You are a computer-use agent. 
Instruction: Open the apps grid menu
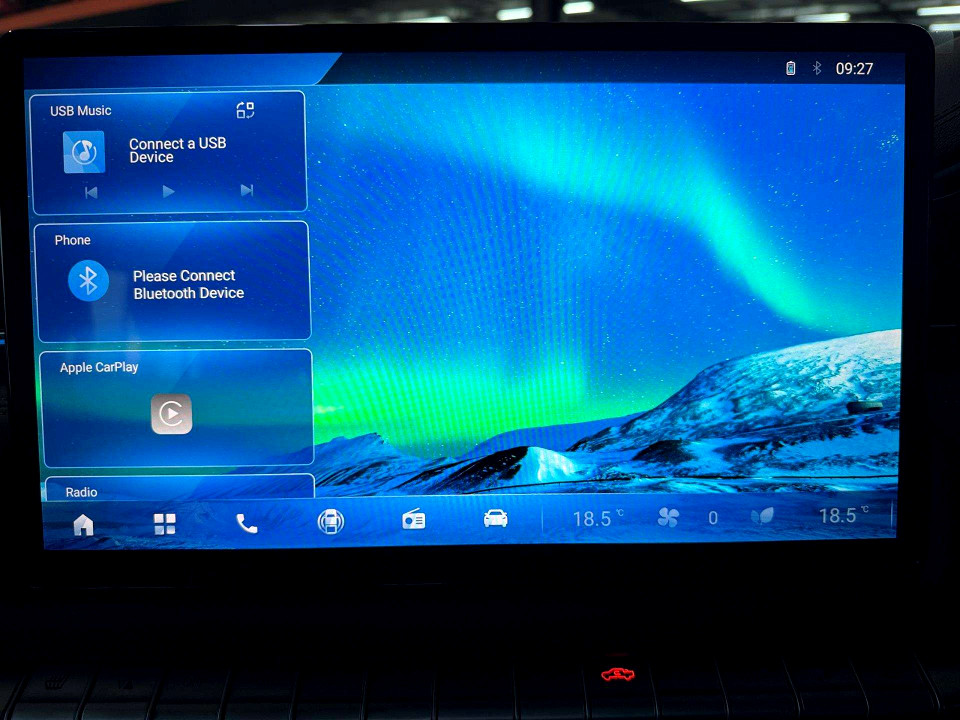(x=165, y=524)
